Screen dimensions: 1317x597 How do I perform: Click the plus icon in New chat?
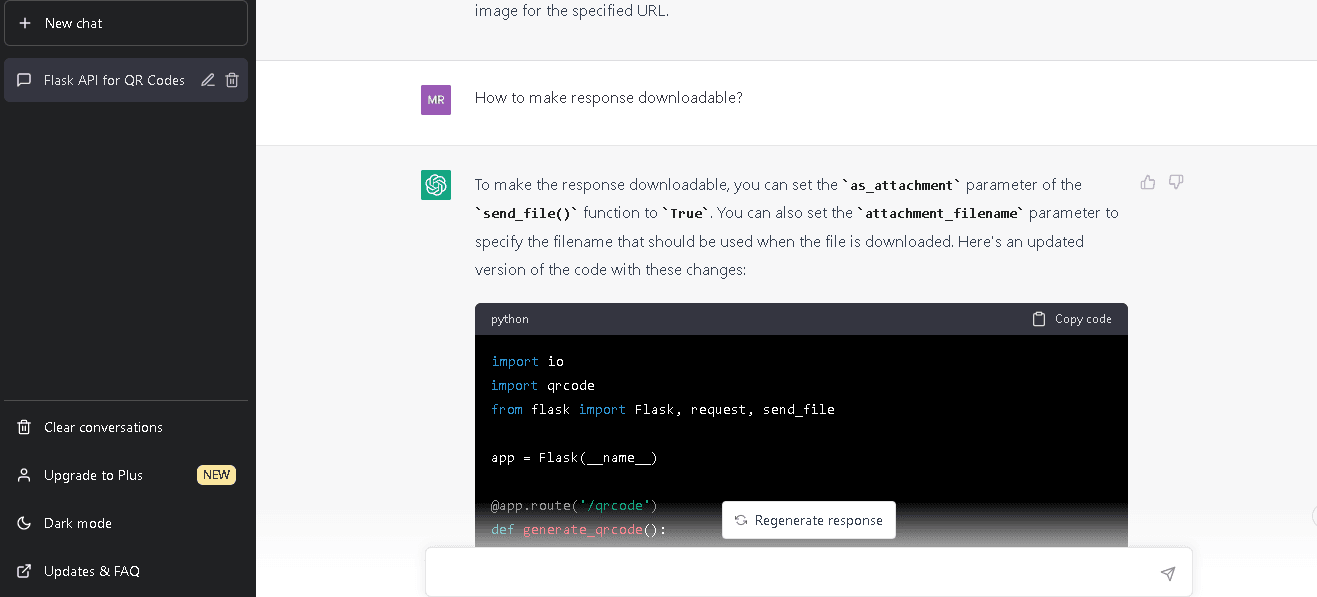click(25, 23)
